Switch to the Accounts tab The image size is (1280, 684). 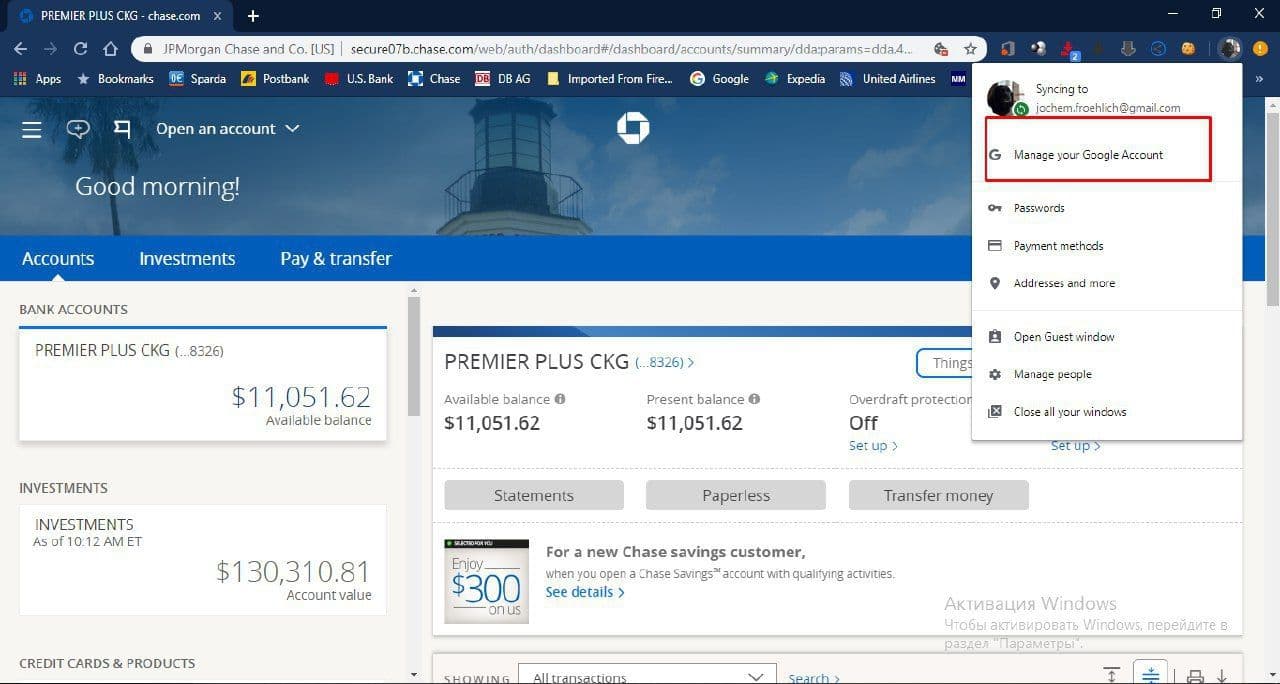coord(58,259)
